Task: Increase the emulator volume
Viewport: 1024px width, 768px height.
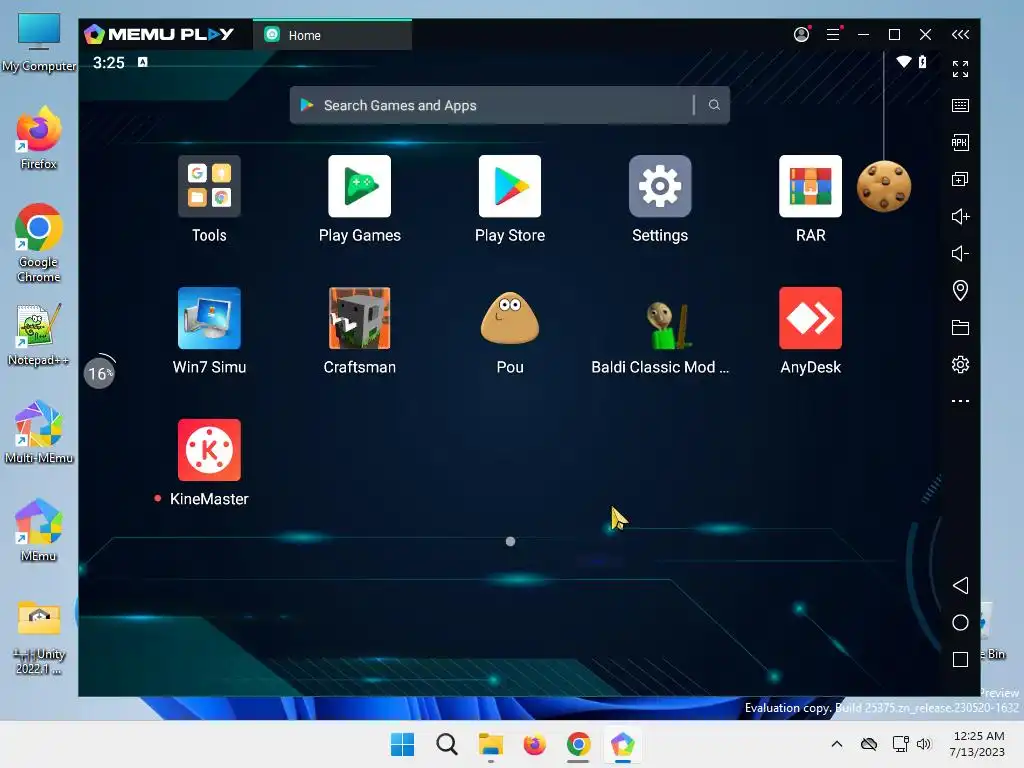Action: [x=960, y=216]
